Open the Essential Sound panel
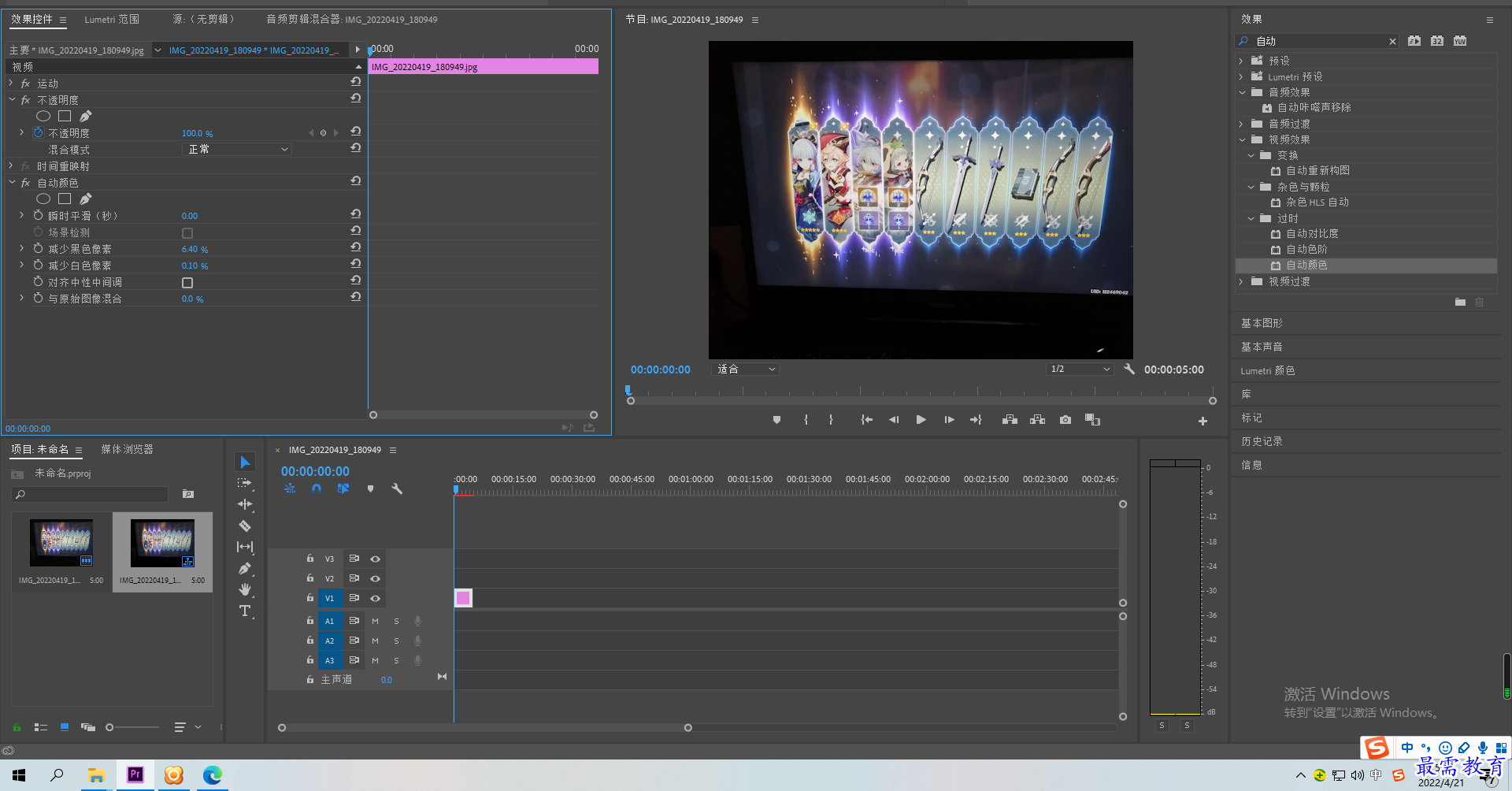Viewport: 1512px width, 791px height. coord(1262,347)
